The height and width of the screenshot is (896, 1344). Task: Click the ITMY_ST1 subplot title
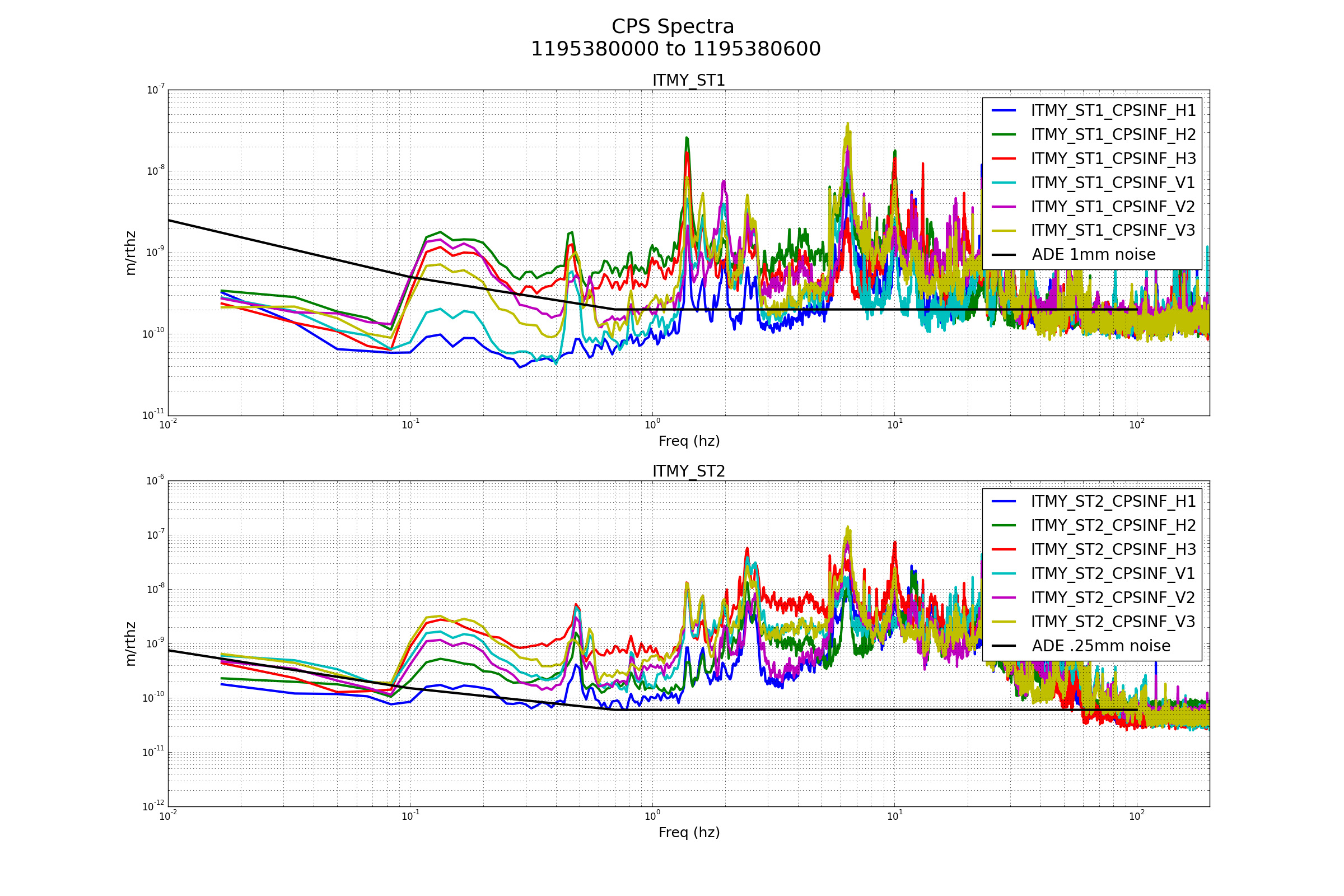click(x=689, y=81)
